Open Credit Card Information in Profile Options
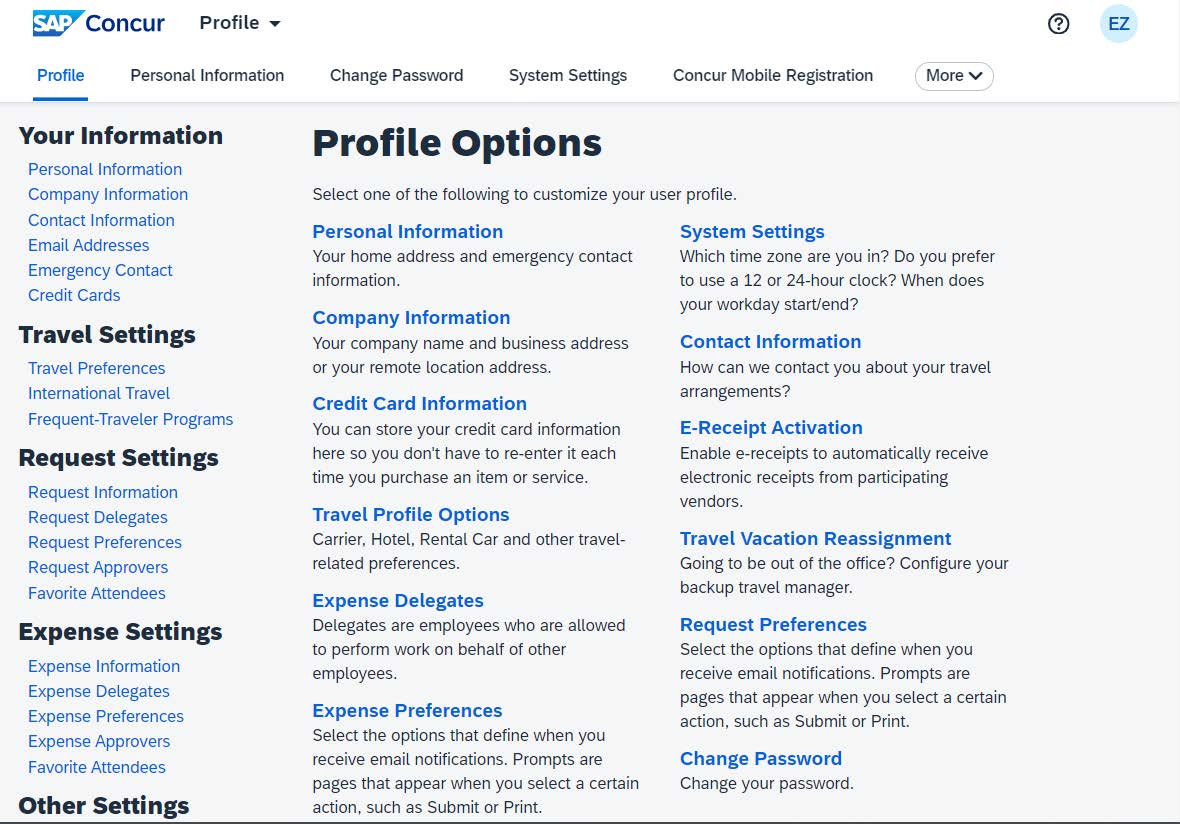Screen dimensions: 1180x824 click(x=419, y=403)
